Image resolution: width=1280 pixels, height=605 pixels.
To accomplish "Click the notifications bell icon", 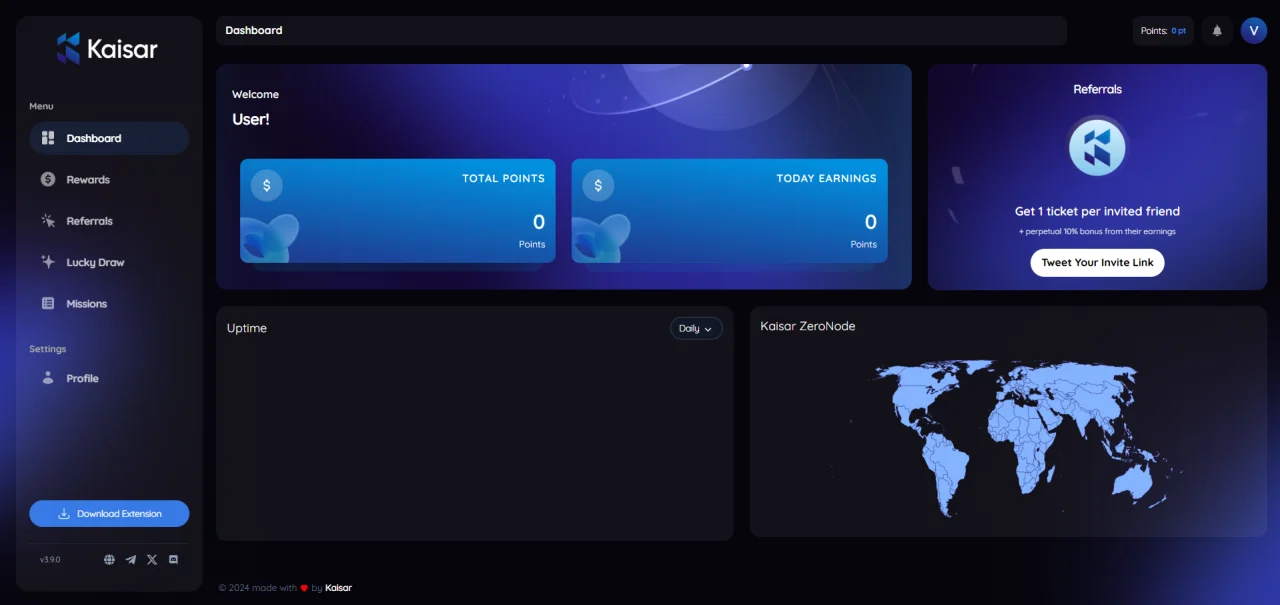I will tap(1217, 31).
